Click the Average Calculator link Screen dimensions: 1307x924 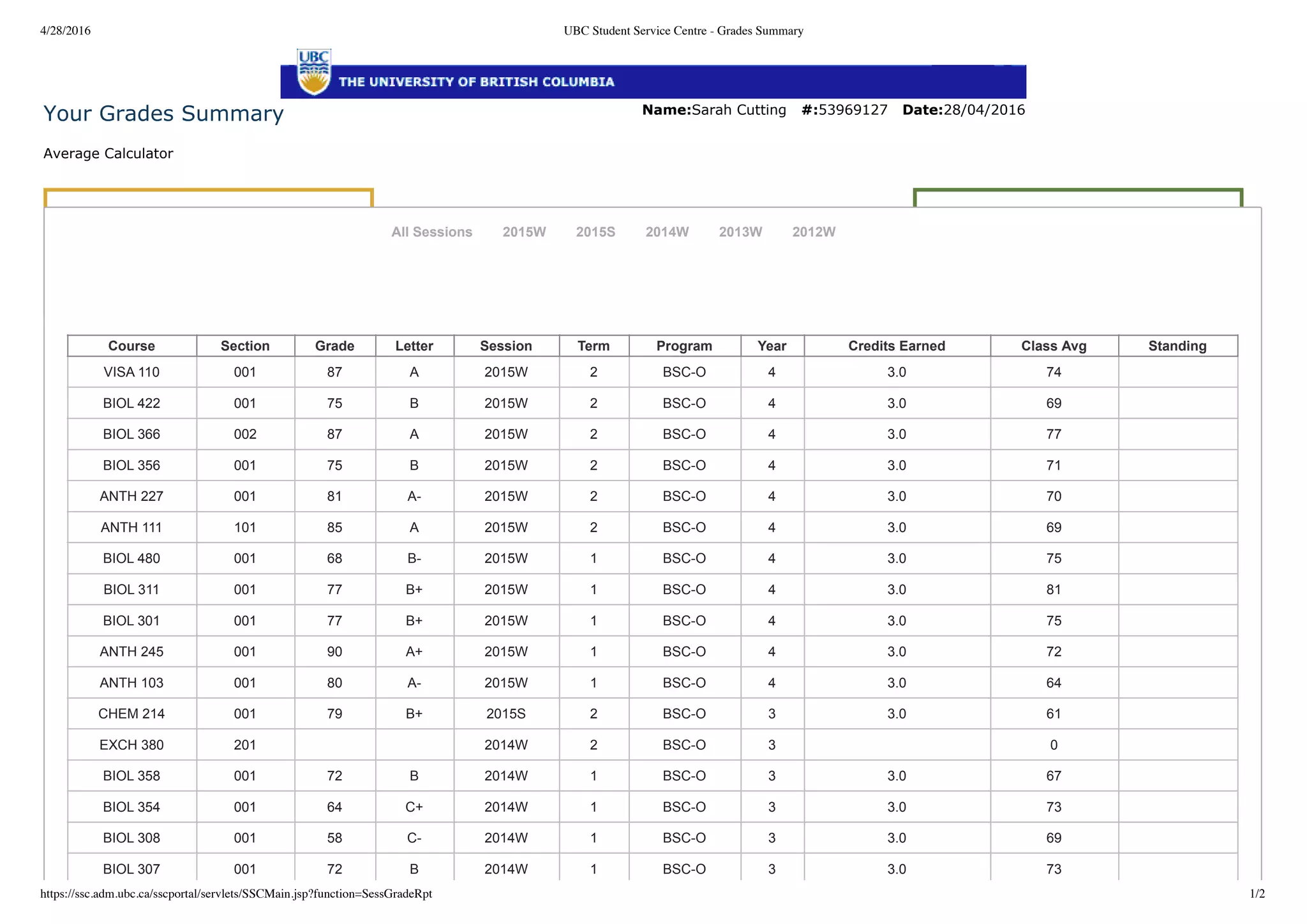click(108, 154)
